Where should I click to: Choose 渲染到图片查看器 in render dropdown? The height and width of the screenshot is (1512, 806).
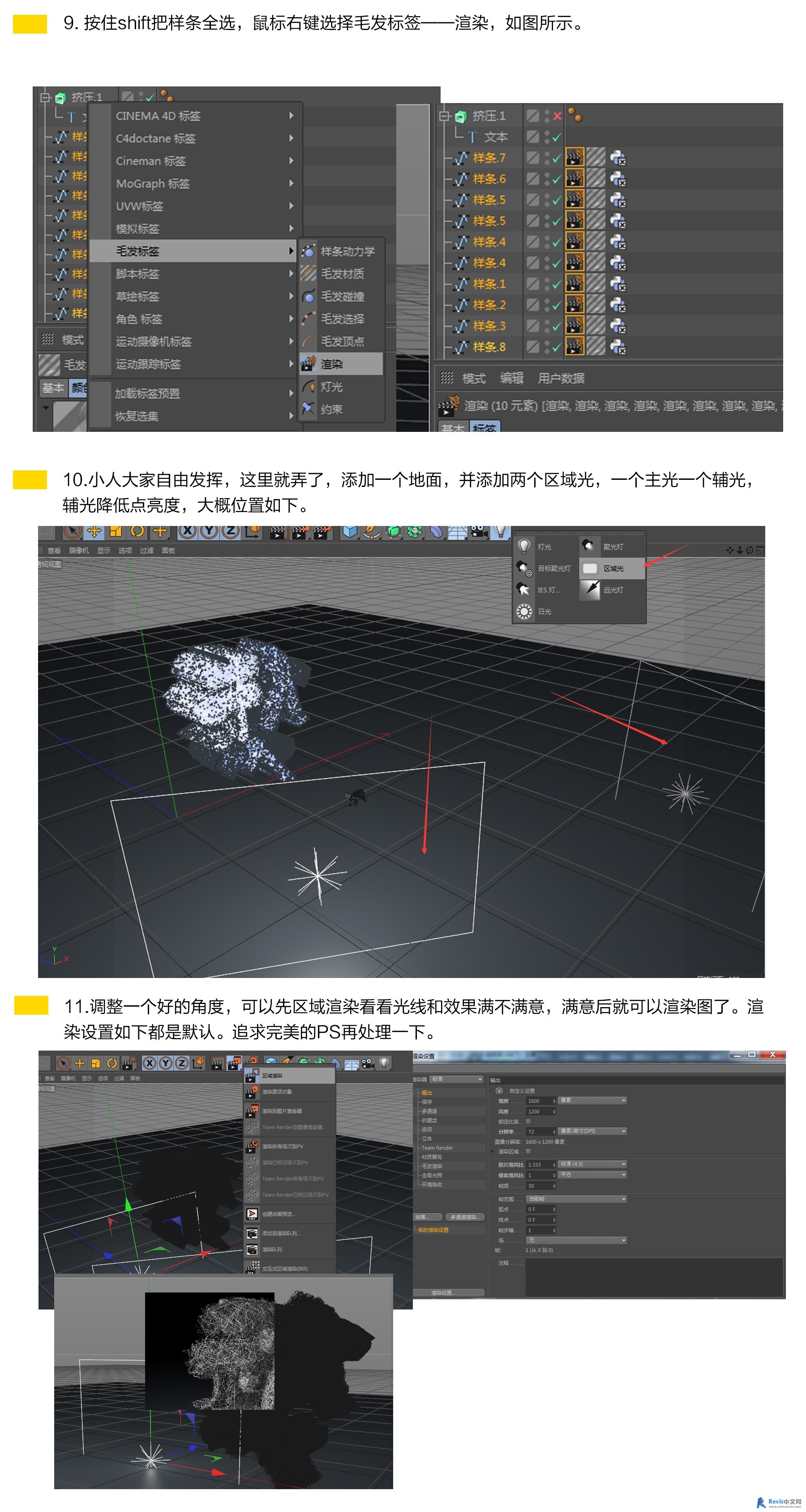click(290, 1111)
